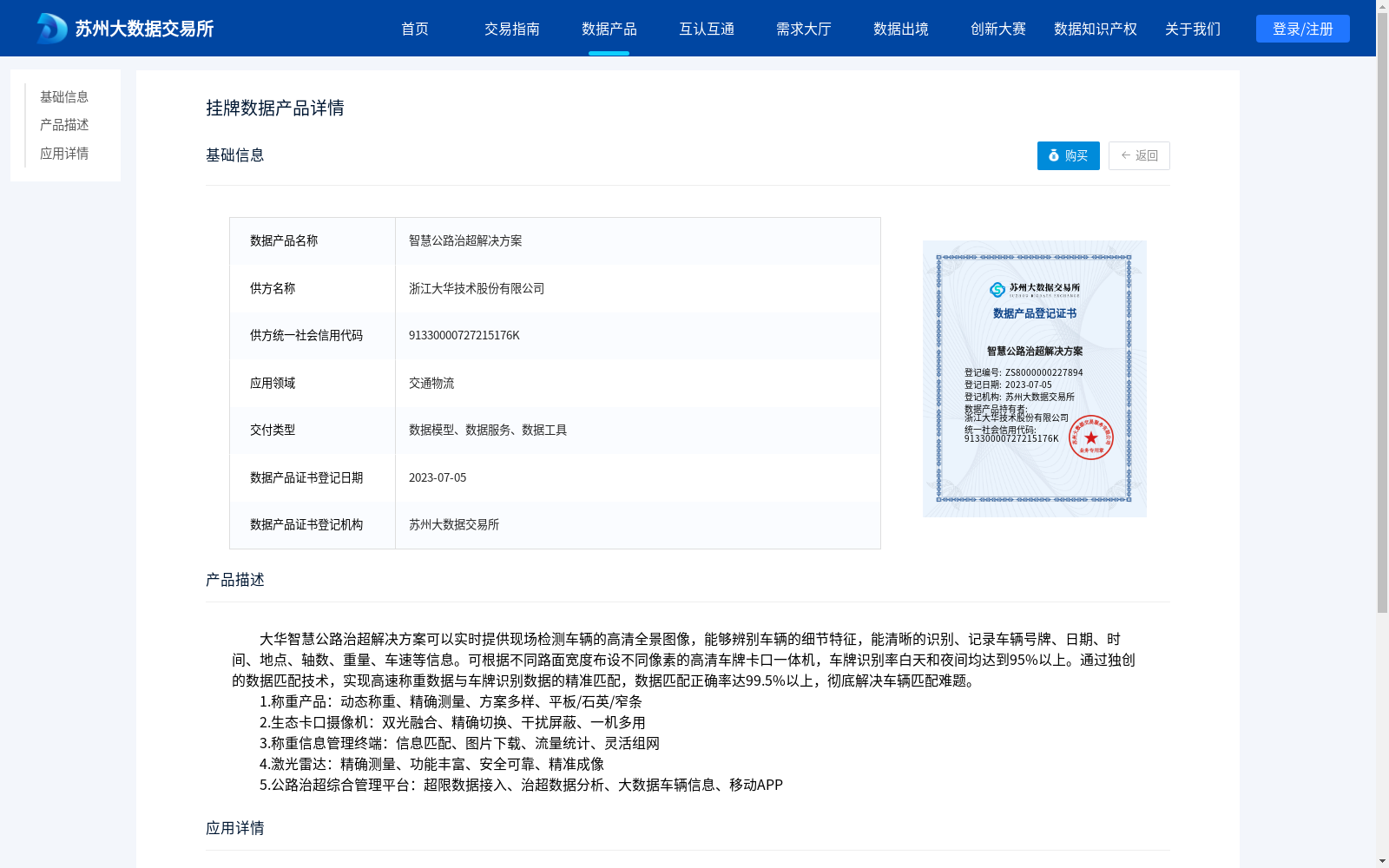
Task: Jump to 产品描述 anchor in sidebar
Action: (x=64, y=125)
